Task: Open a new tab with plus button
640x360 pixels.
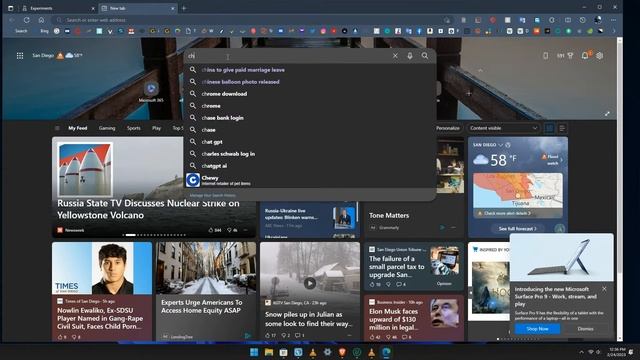Action: tap(184, 8)
